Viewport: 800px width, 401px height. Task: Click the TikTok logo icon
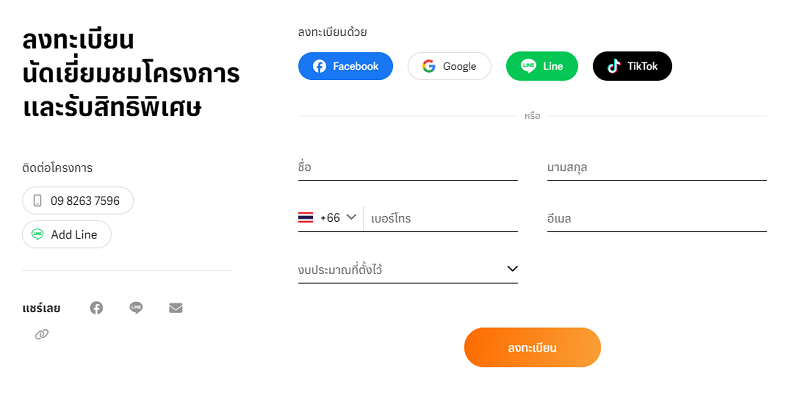click(x=614, y=66)
